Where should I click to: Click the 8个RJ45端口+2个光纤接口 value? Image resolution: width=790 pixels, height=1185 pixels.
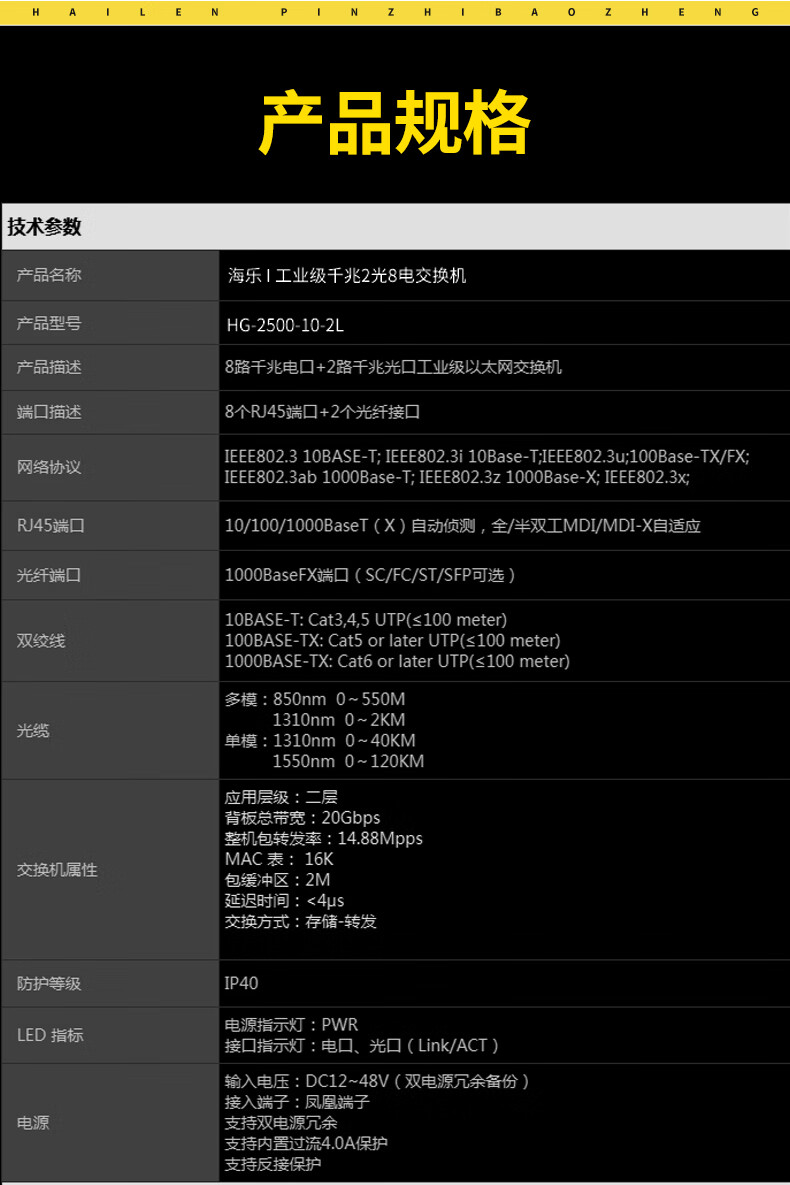[x=322, y=412]
